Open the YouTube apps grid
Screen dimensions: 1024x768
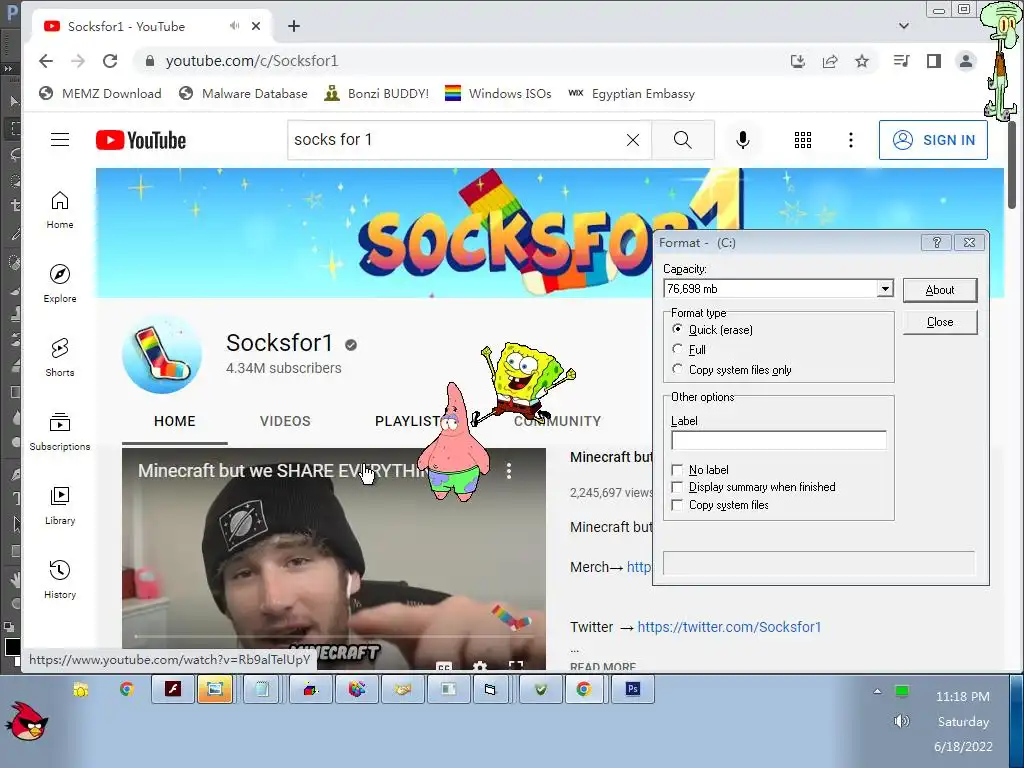click(x=803, y=140)
